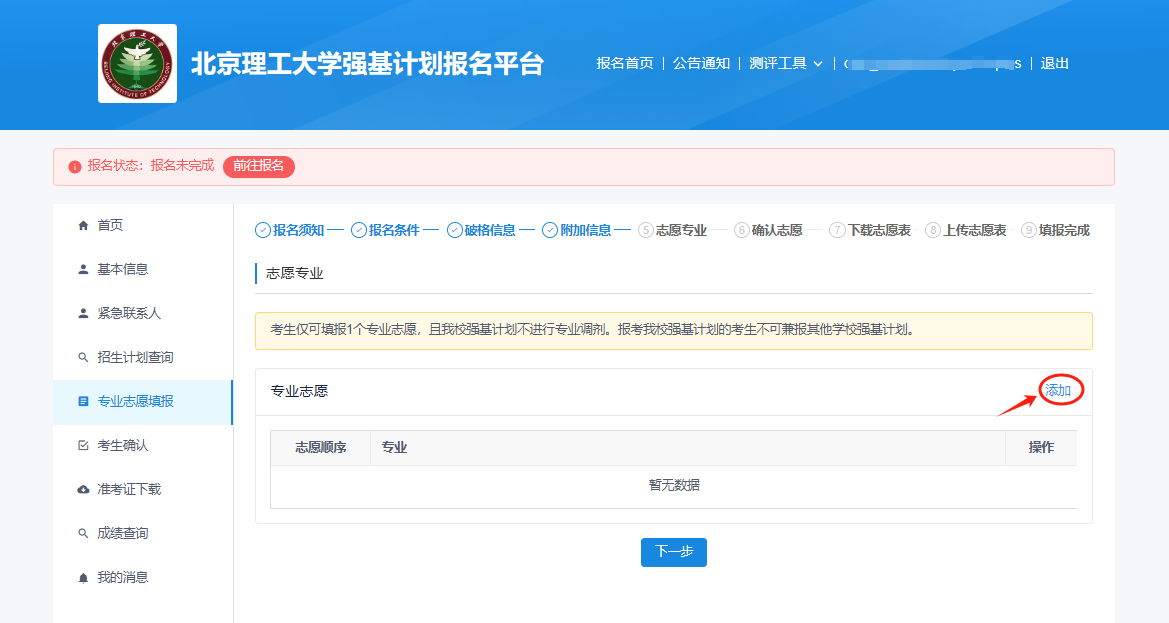The height and width of the screenshot is (623, 1169).
Task: Click the Beijing Institute of Technology logo
Action: point(137,63)
